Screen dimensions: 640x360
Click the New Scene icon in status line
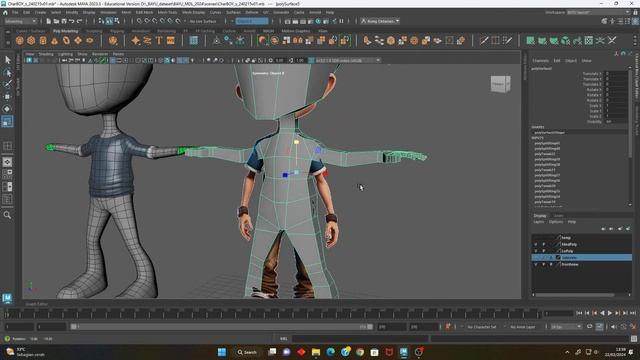(x=49, y=21)
